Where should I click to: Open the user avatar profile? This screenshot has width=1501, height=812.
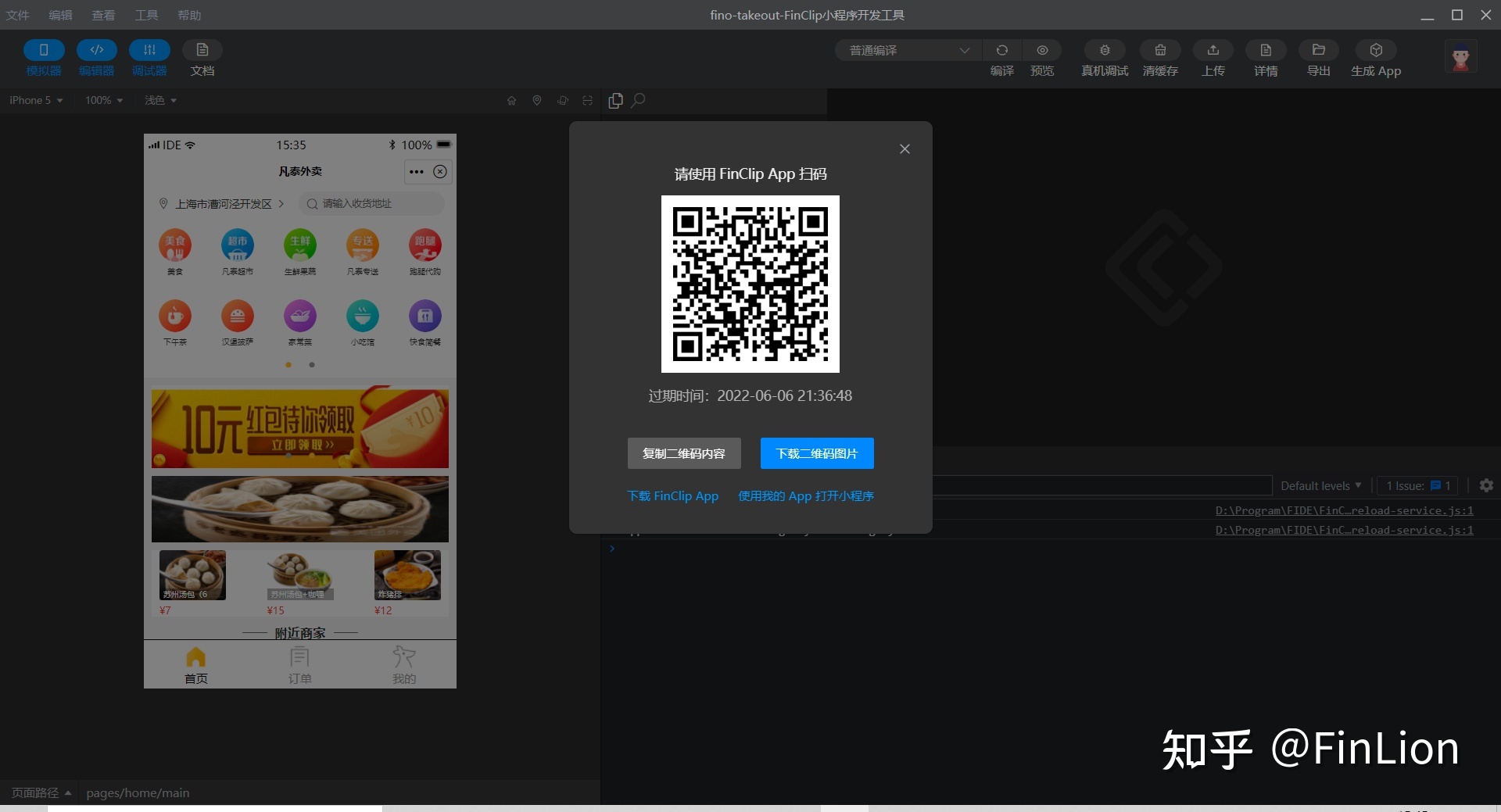click(1460, 58)
